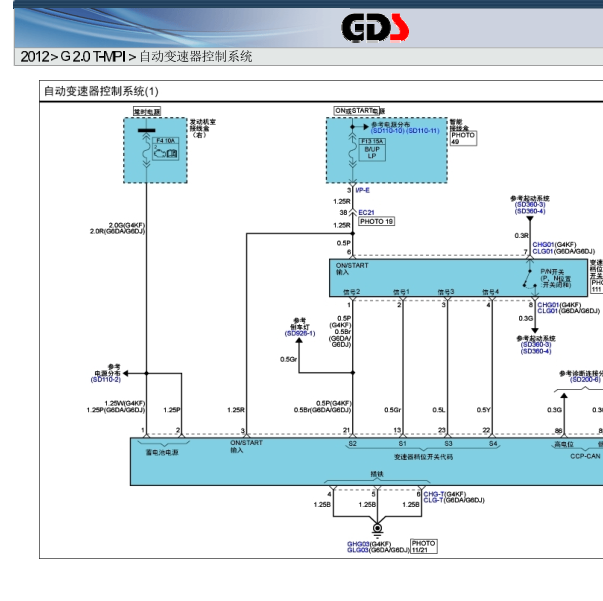This screenshot has width=603, height=601.
Task: Click the 0.5L wire label
Action: [439, 410]
